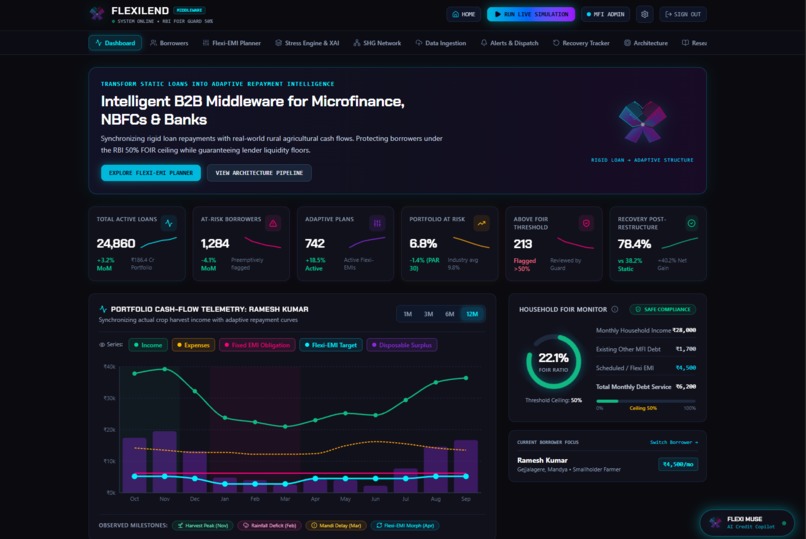Click the 6.8% portfolio at risk value
This screenshot has height=539, width=806.
tap(423, 244)
